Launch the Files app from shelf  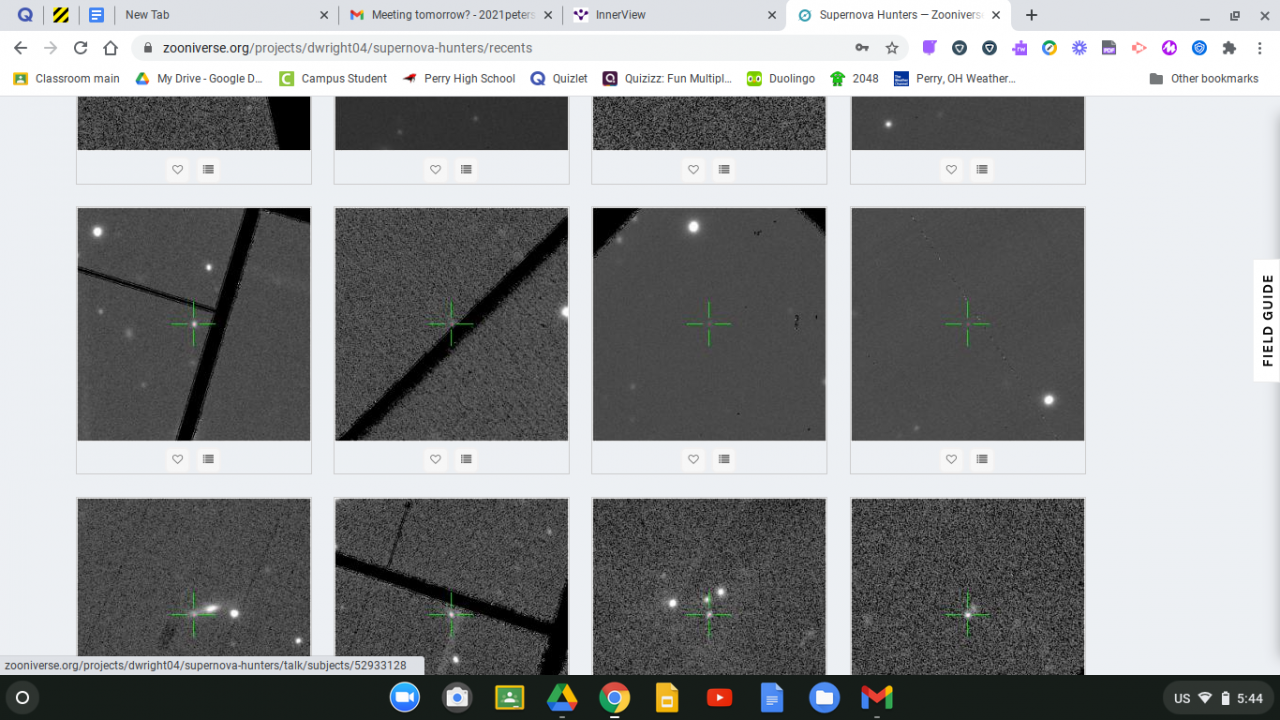click(824, 697)
